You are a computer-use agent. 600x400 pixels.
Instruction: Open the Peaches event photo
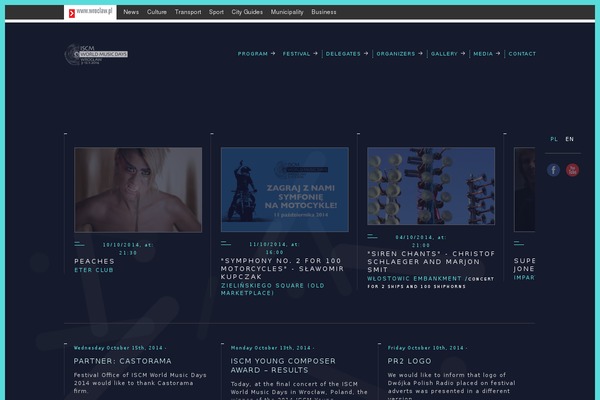pyautogui.click(x=138, y=190)
